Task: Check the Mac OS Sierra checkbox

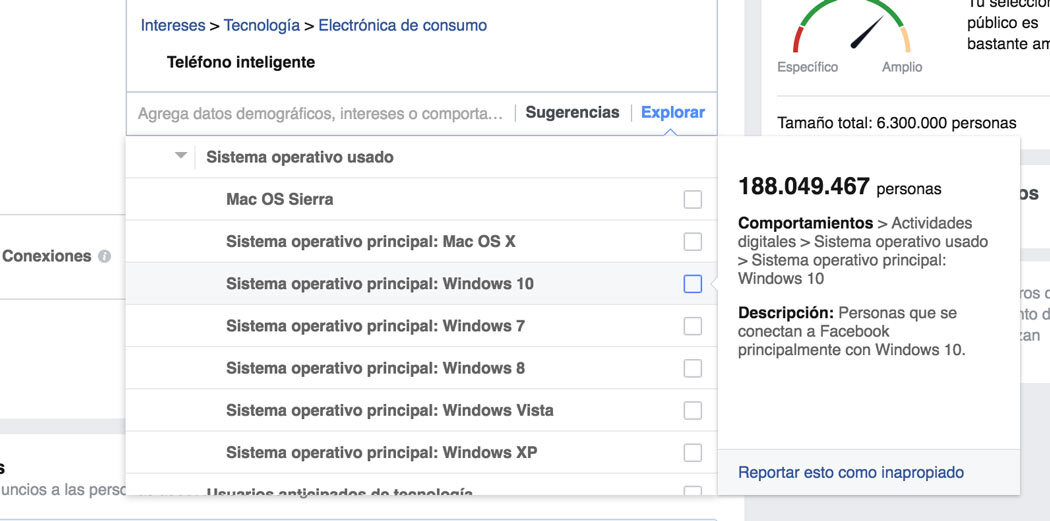Action: 692,200
